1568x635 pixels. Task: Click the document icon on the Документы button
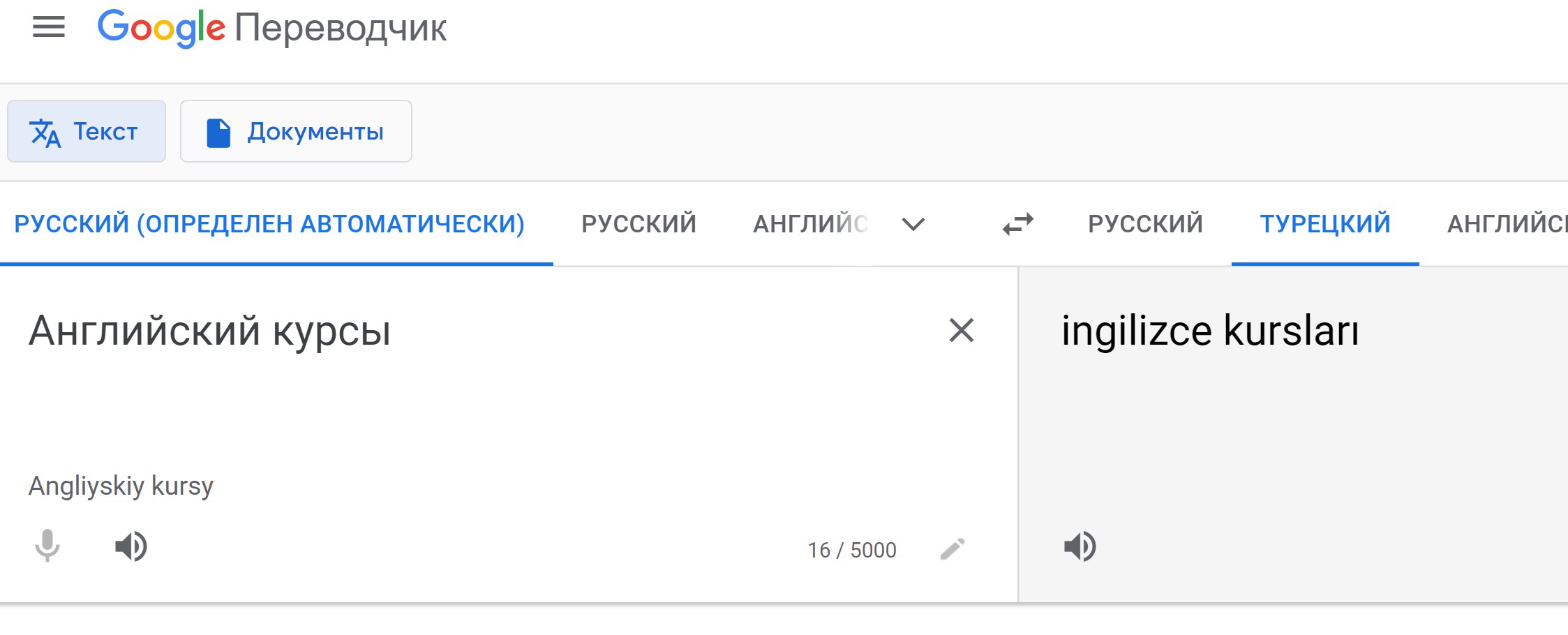218,133
